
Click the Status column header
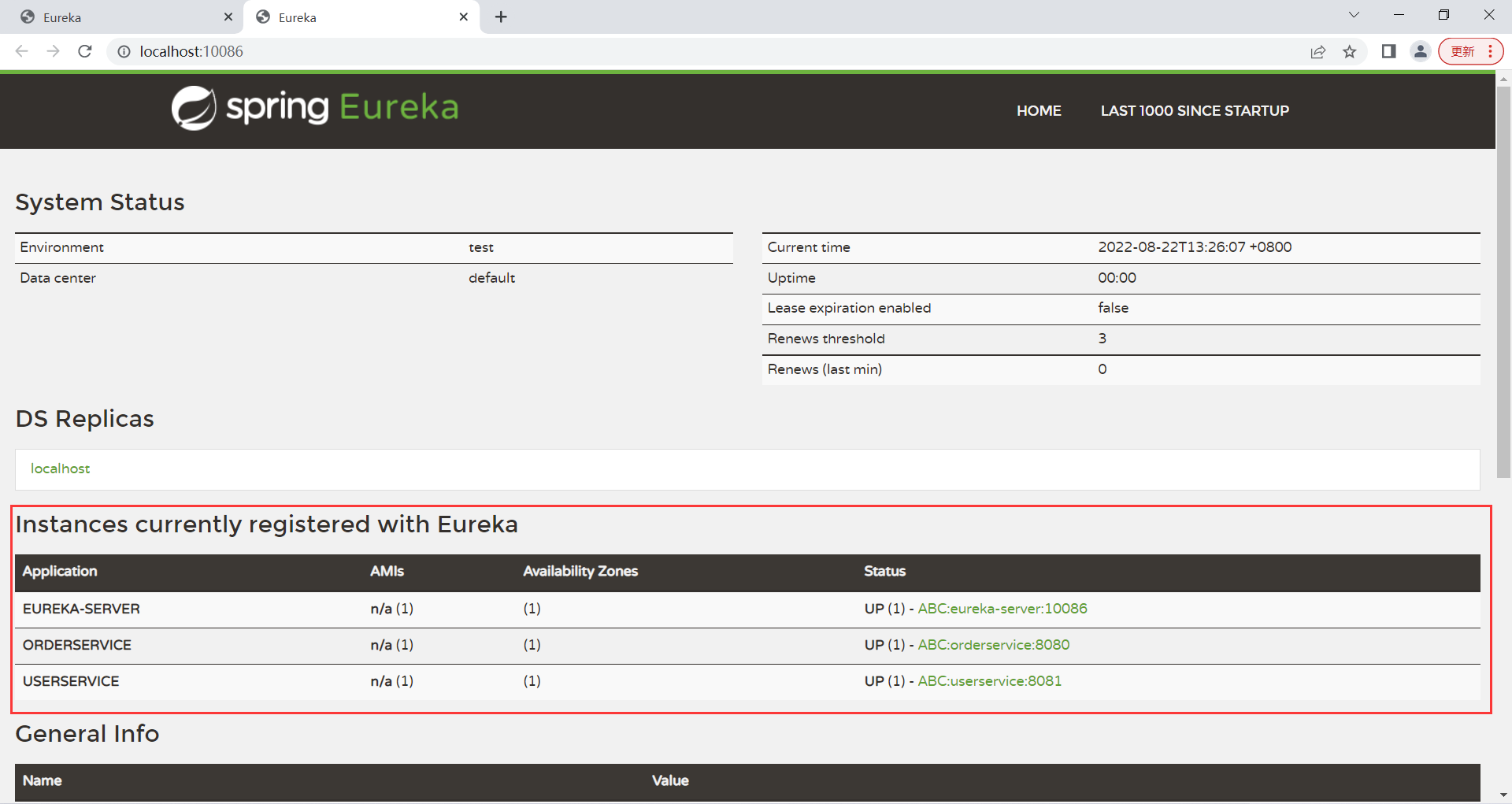[x=884, y=572]
